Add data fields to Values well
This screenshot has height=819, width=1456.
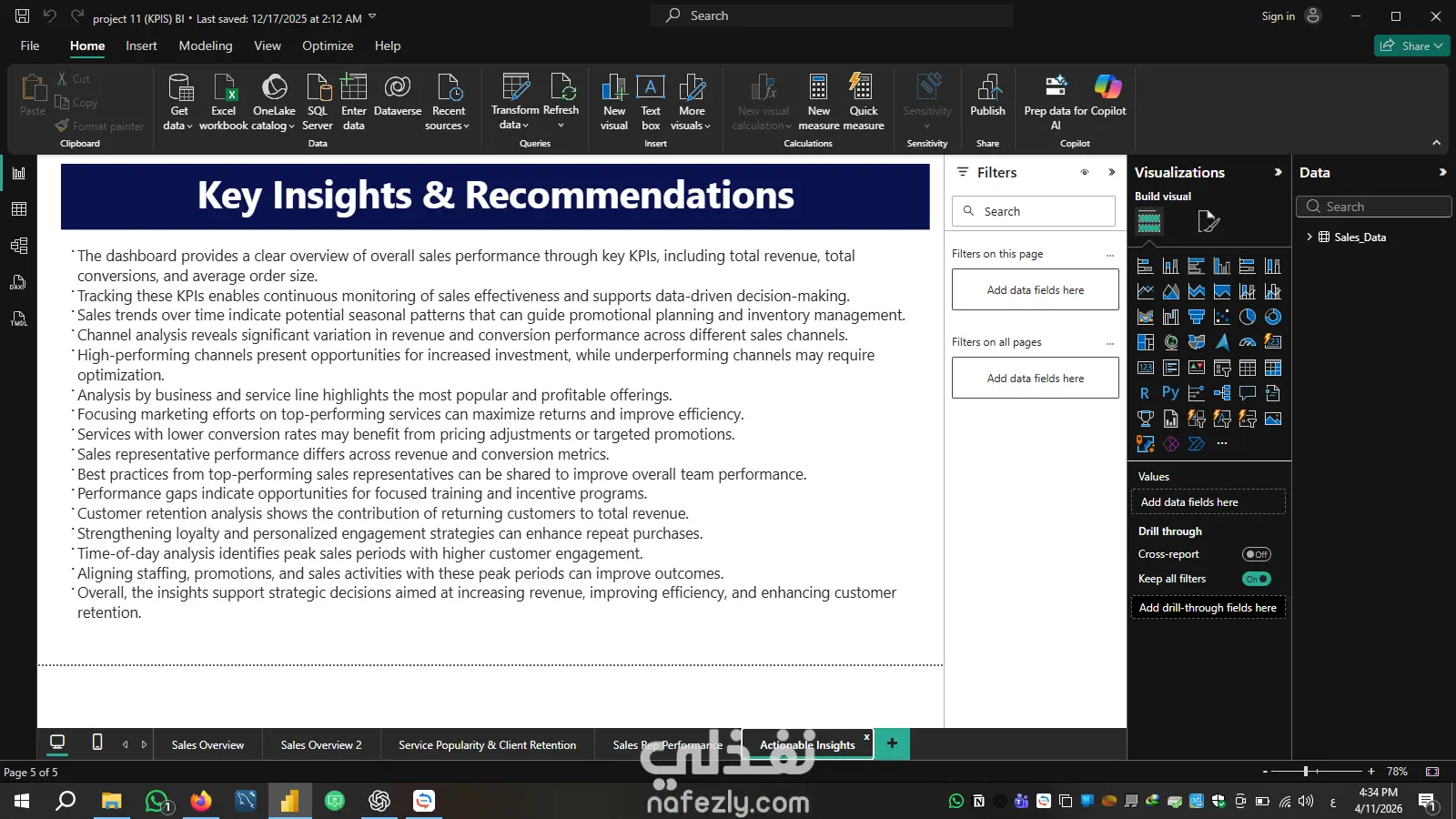point(1208,502)
